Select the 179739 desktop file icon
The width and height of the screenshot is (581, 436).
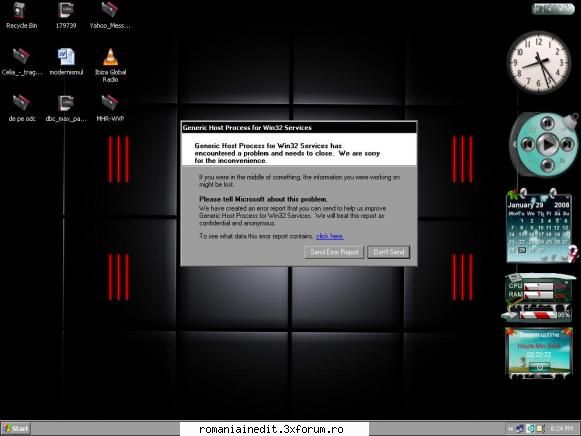coord(66,15)
